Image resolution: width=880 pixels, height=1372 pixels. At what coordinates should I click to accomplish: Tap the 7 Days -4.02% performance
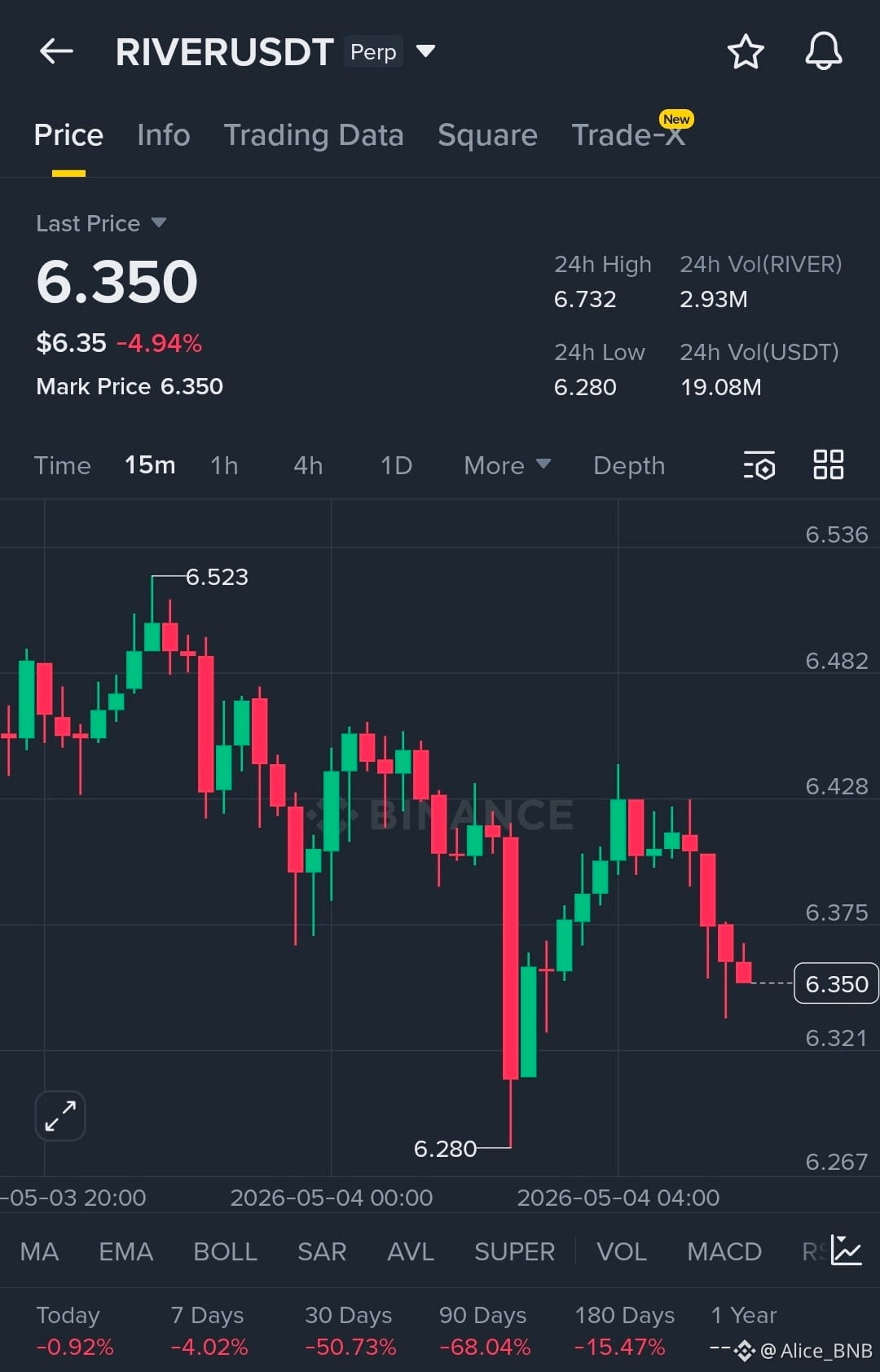[209, 1347]
